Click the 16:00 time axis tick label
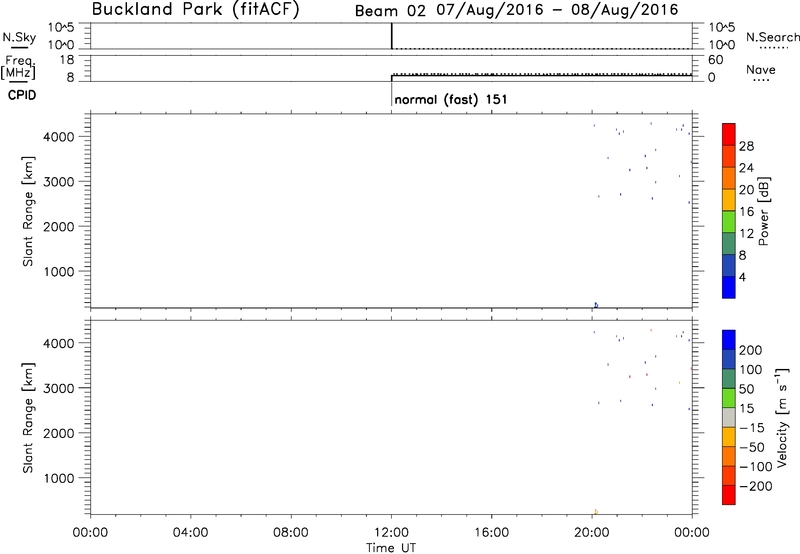This screenshot has width=800, height=554. [491, 533]
